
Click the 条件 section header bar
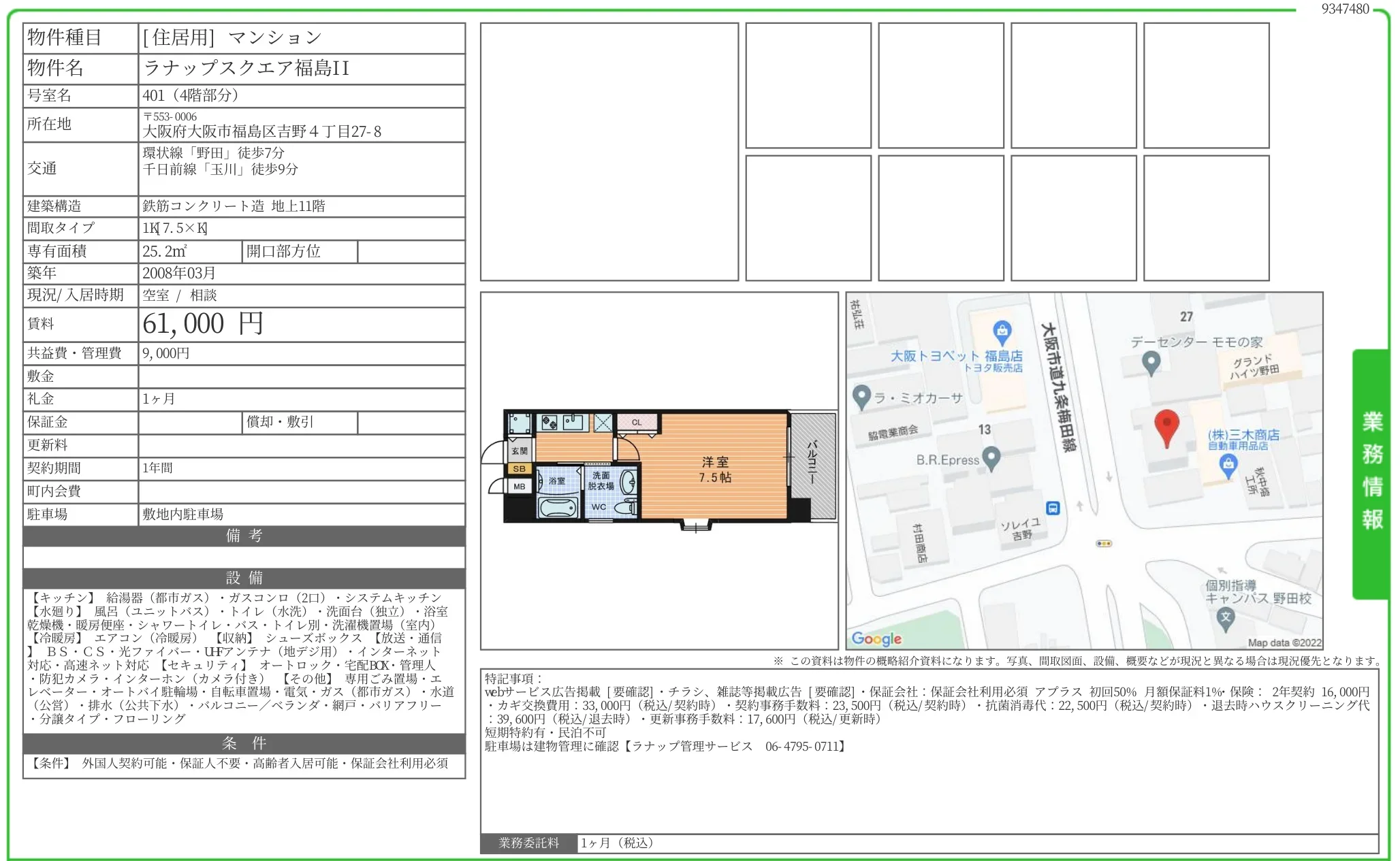pyautogui.click(x=244, y=743)
